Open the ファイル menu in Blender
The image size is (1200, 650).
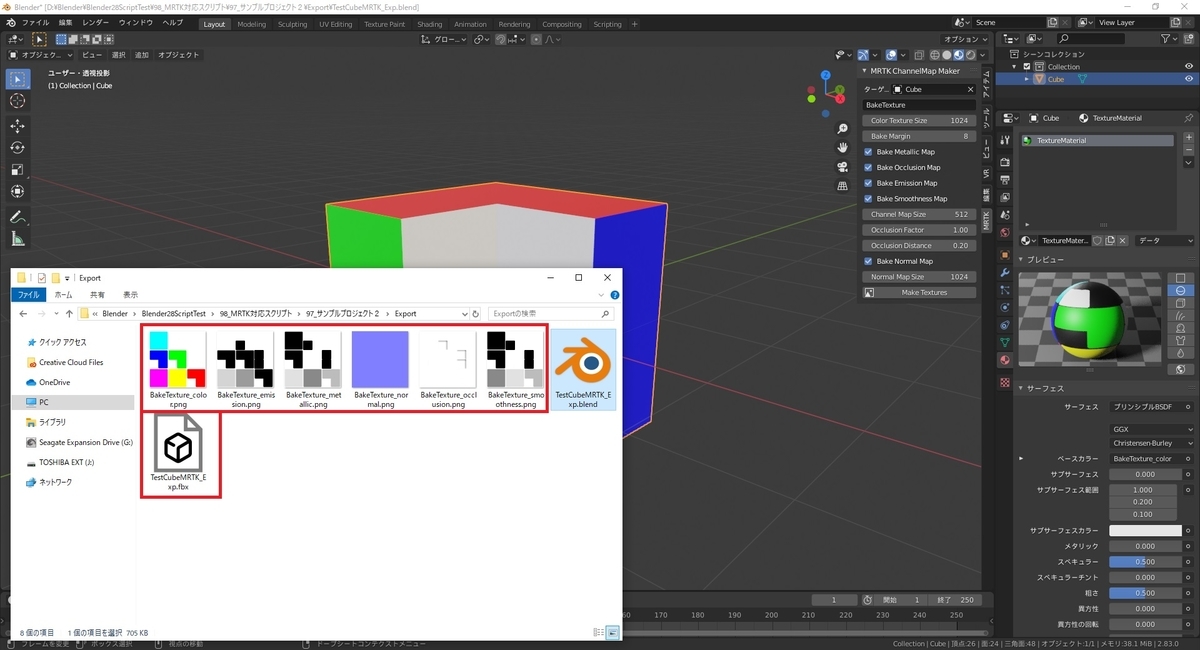pos(35,22)
